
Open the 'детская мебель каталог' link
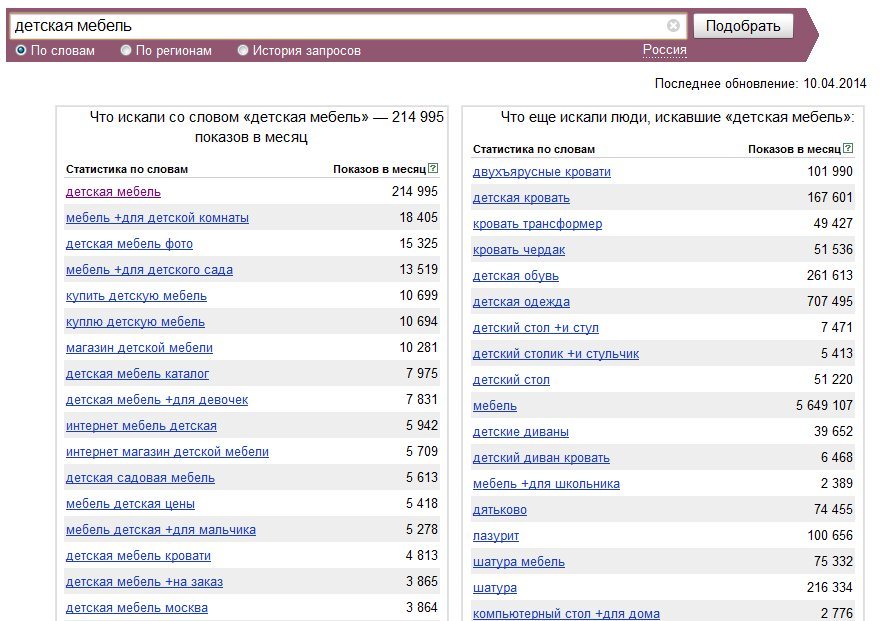pos(137,374)
